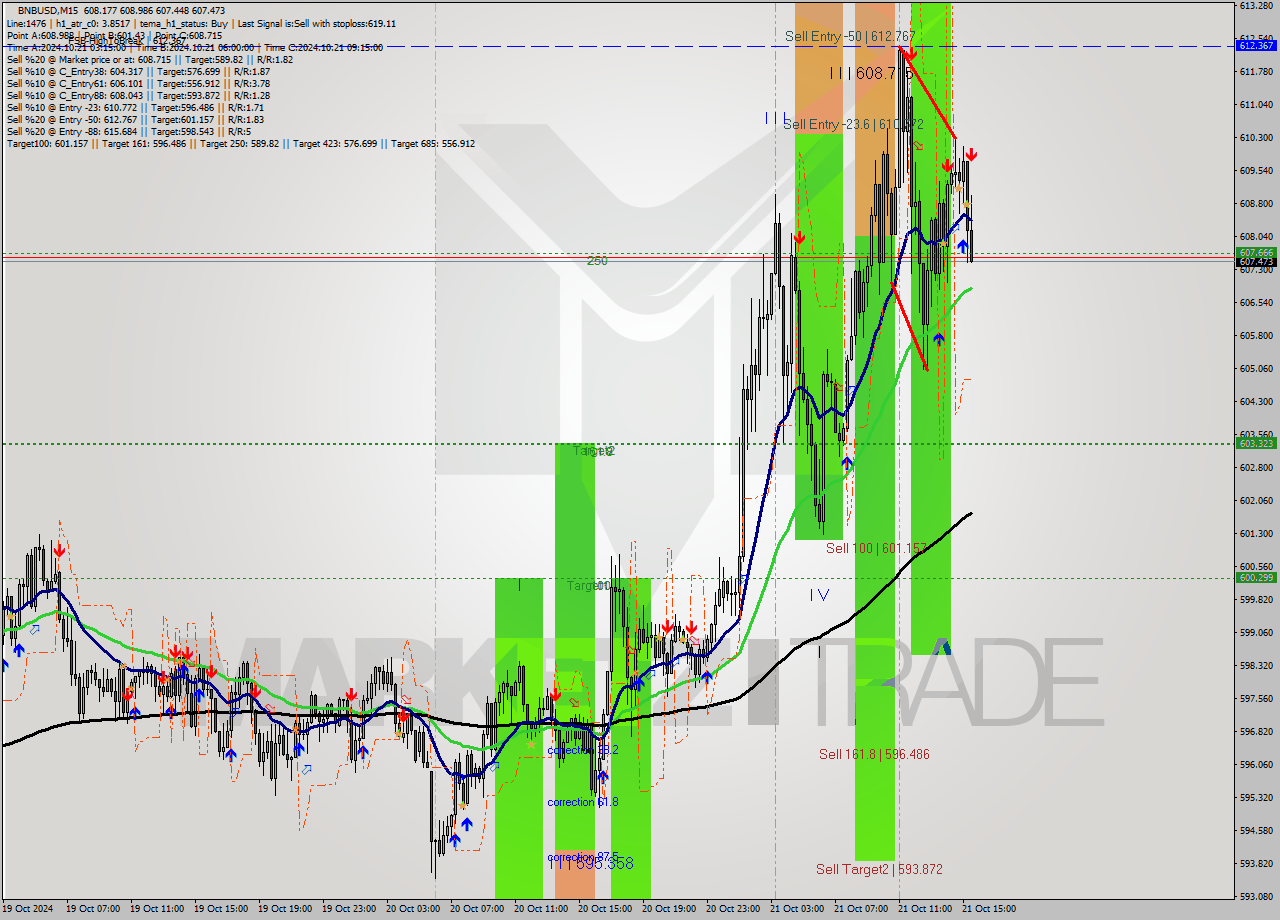Click the 596.060 price axis label
Viewport: 1280px width, 920px height.
point(1256,764)
